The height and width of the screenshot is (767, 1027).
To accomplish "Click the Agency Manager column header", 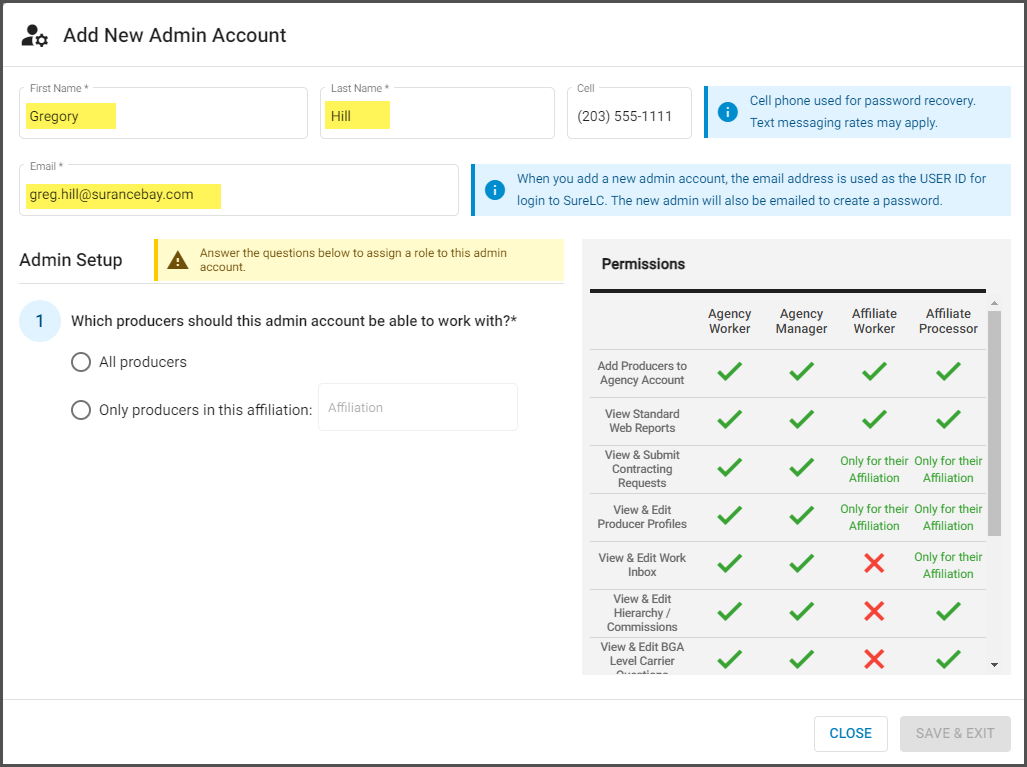I will [801, 320].
